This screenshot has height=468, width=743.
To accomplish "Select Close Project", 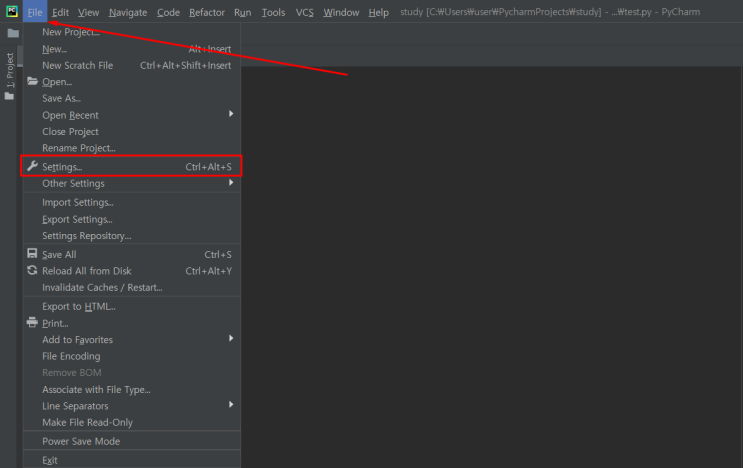I will (132, 132).
